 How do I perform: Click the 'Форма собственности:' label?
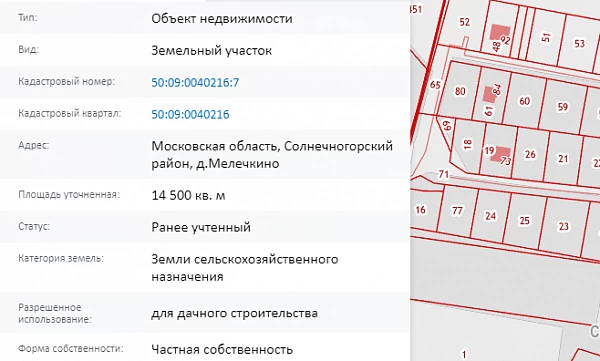point(70,349)
